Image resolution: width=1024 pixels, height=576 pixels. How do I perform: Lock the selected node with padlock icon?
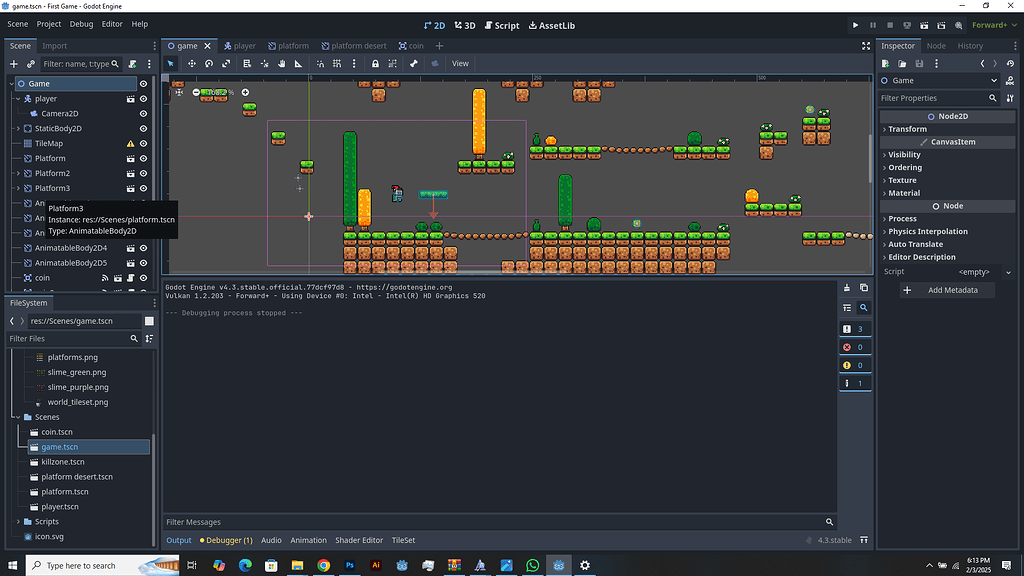coord(375,63)
